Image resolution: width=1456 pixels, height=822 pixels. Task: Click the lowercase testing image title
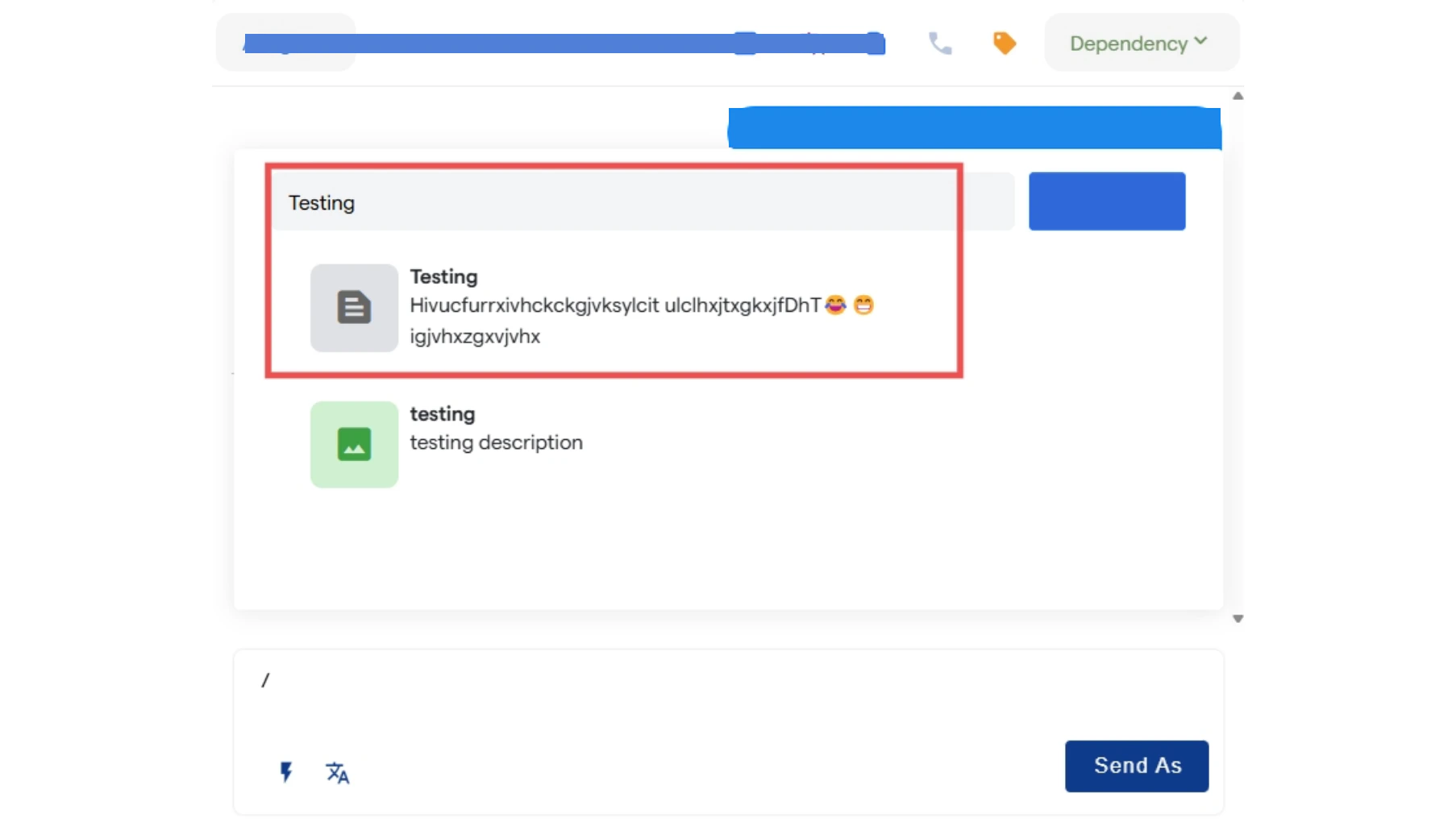(443, 413)
